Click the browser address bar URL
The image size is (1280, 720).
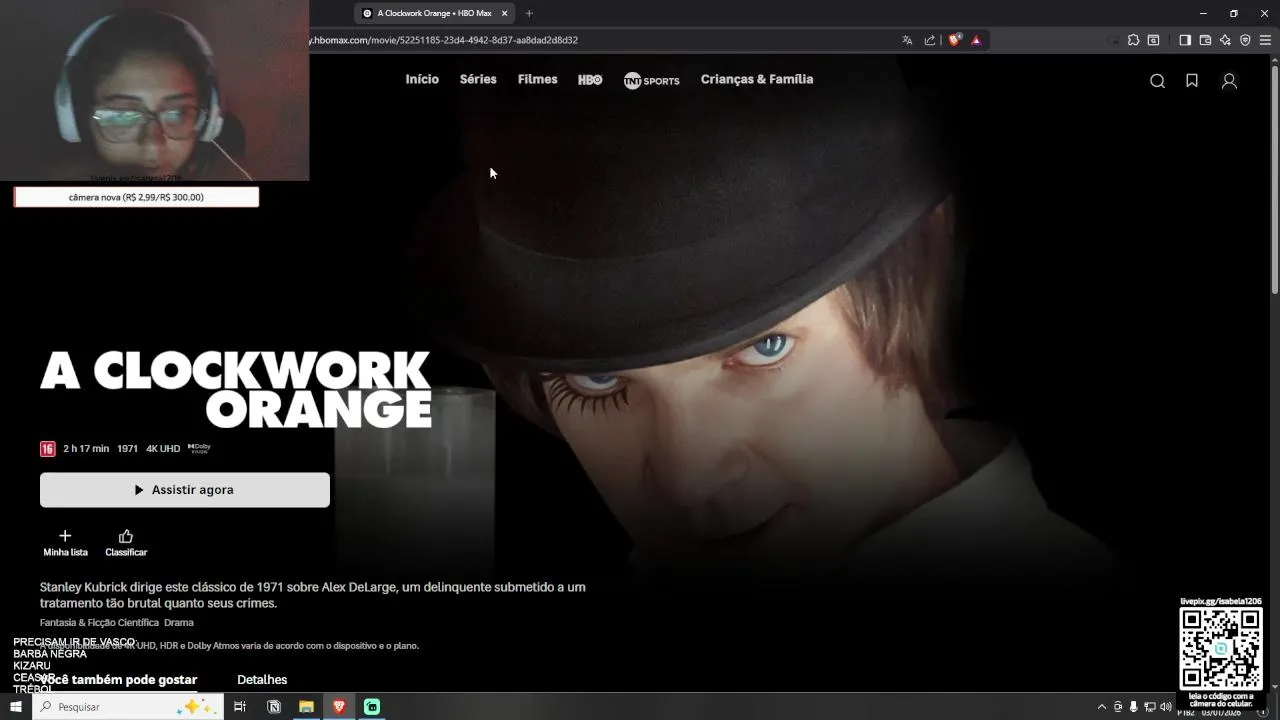pos(445,40)
